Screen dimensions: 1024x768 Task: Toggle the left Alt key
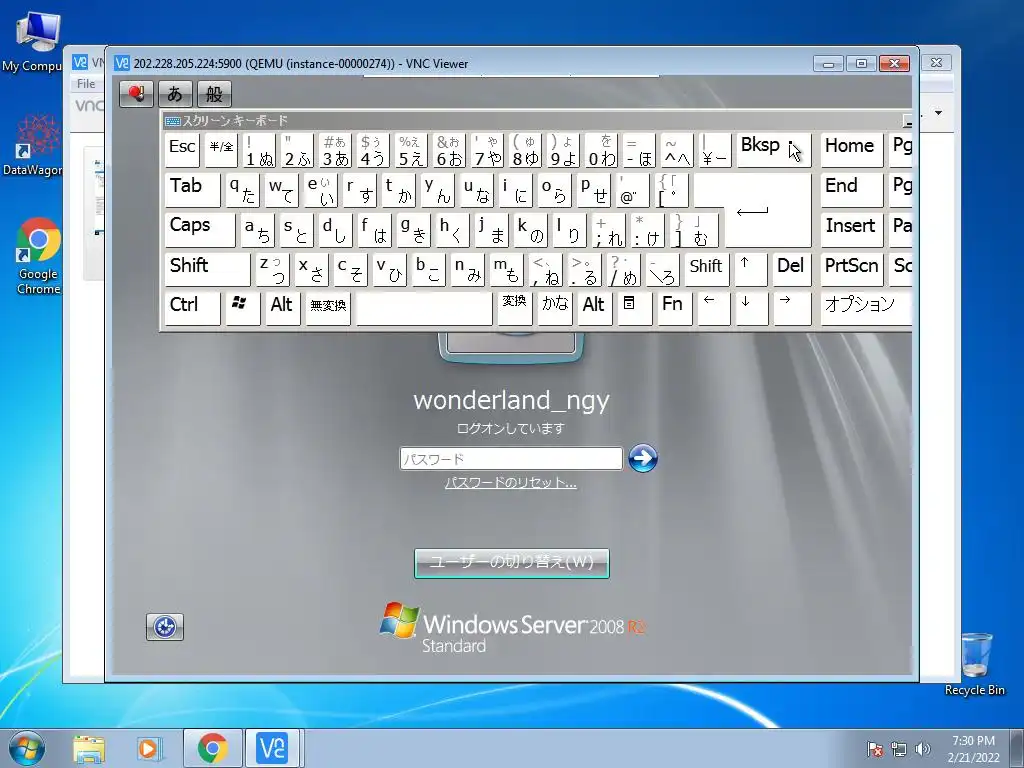click(x=282, y=308)
